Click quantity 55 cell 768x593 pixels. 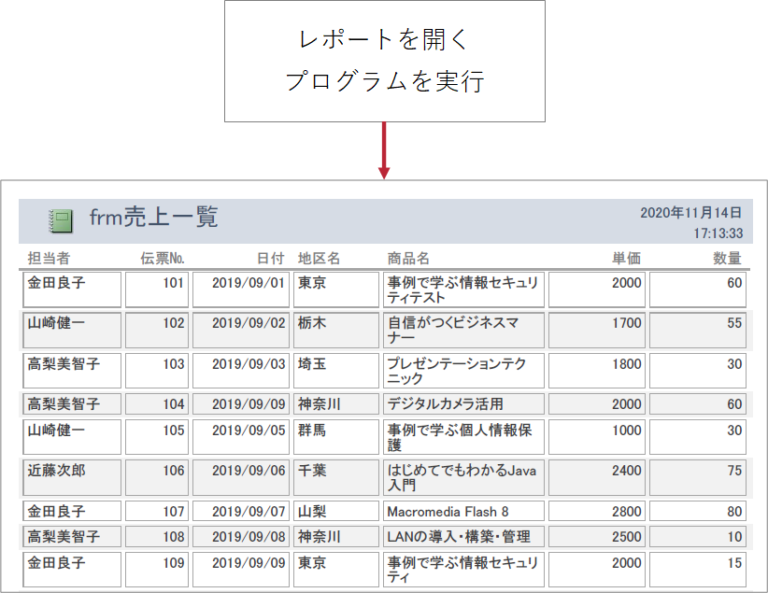pos(698,330)
